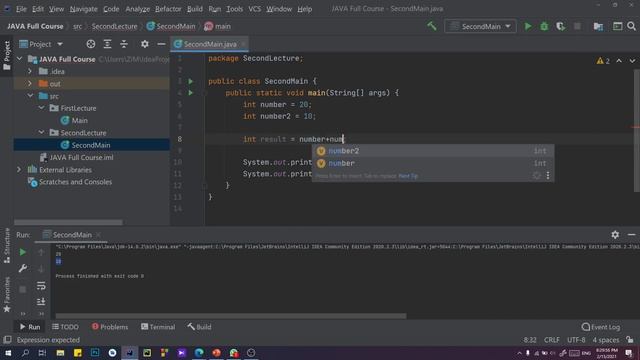
Task: Hide Run tool window with minus icon
Action: [631, 235]
